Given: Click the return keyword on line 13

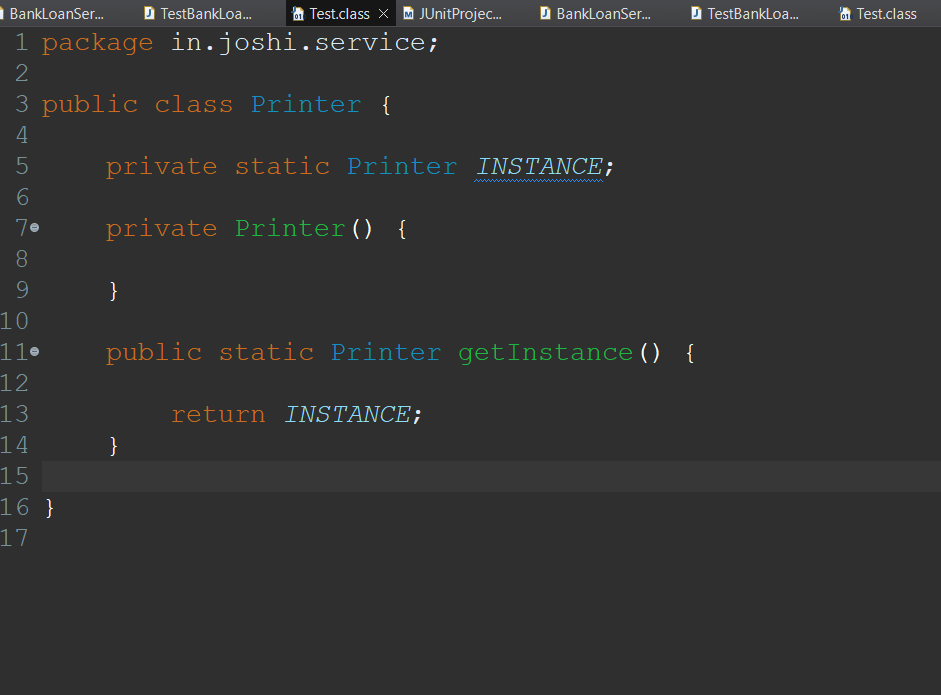Looking at the screenshot, I should 218,415.
